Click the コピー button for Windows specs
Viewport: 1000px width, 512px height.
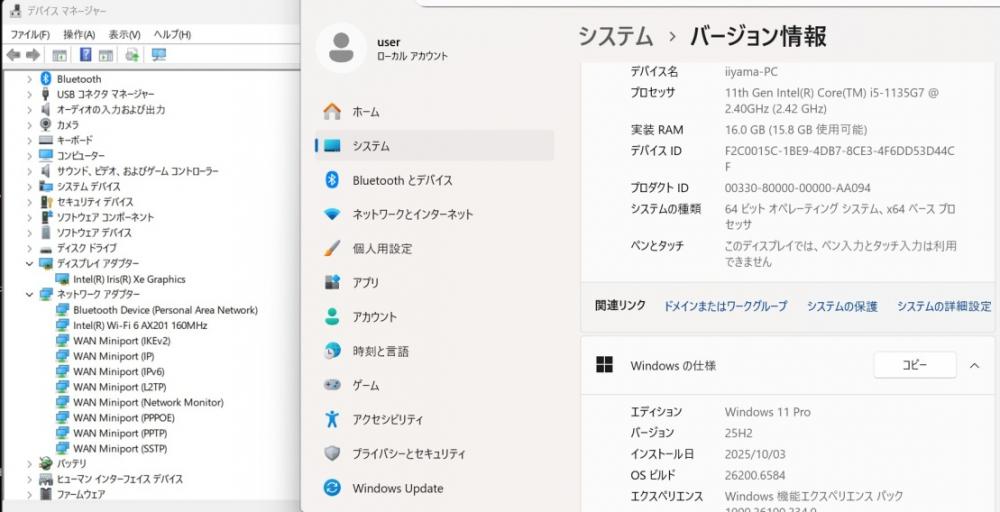914,366
